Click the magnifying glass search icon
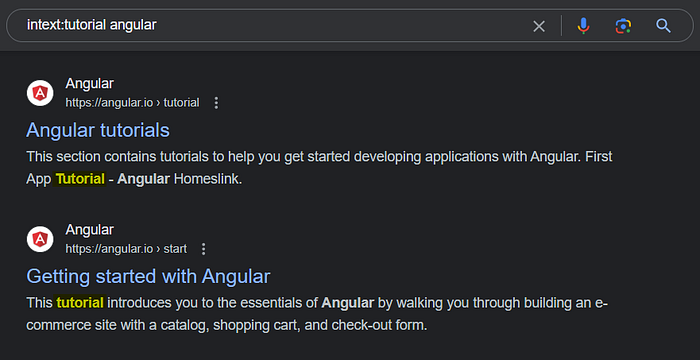The image size is (700, 360). (x=663, y=26)
